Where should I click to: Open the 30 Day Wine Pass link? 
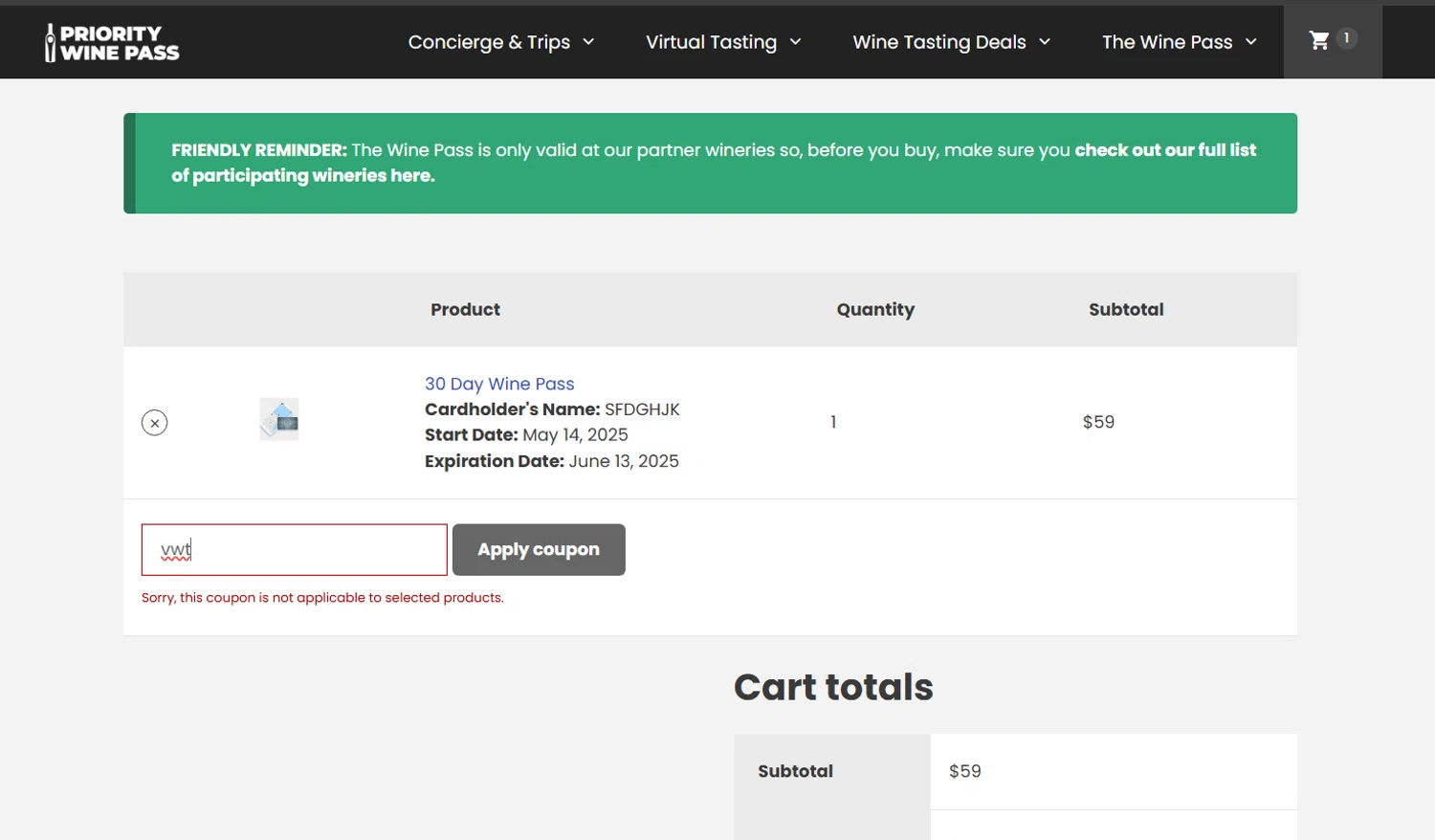click(x=499, y=384)
